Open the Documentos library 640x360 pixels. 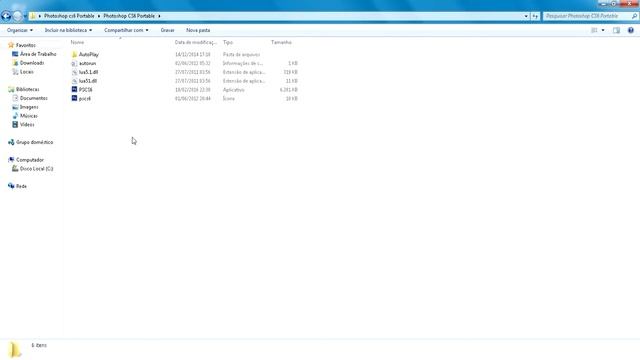pos(33,98)
